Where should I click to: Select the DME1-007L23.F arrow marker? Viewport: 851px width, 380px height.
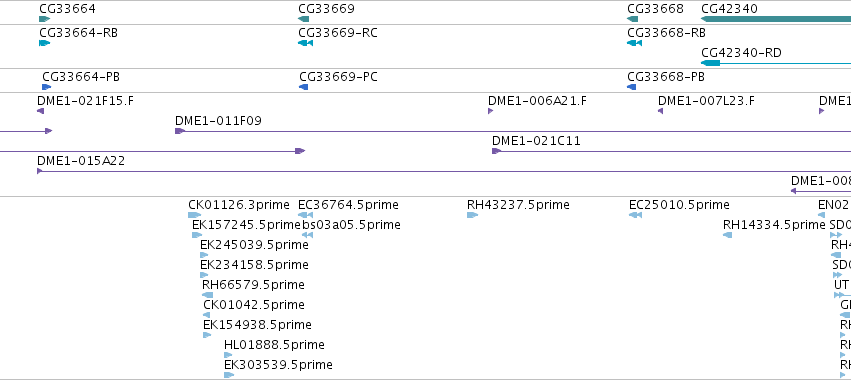[661, 111]
